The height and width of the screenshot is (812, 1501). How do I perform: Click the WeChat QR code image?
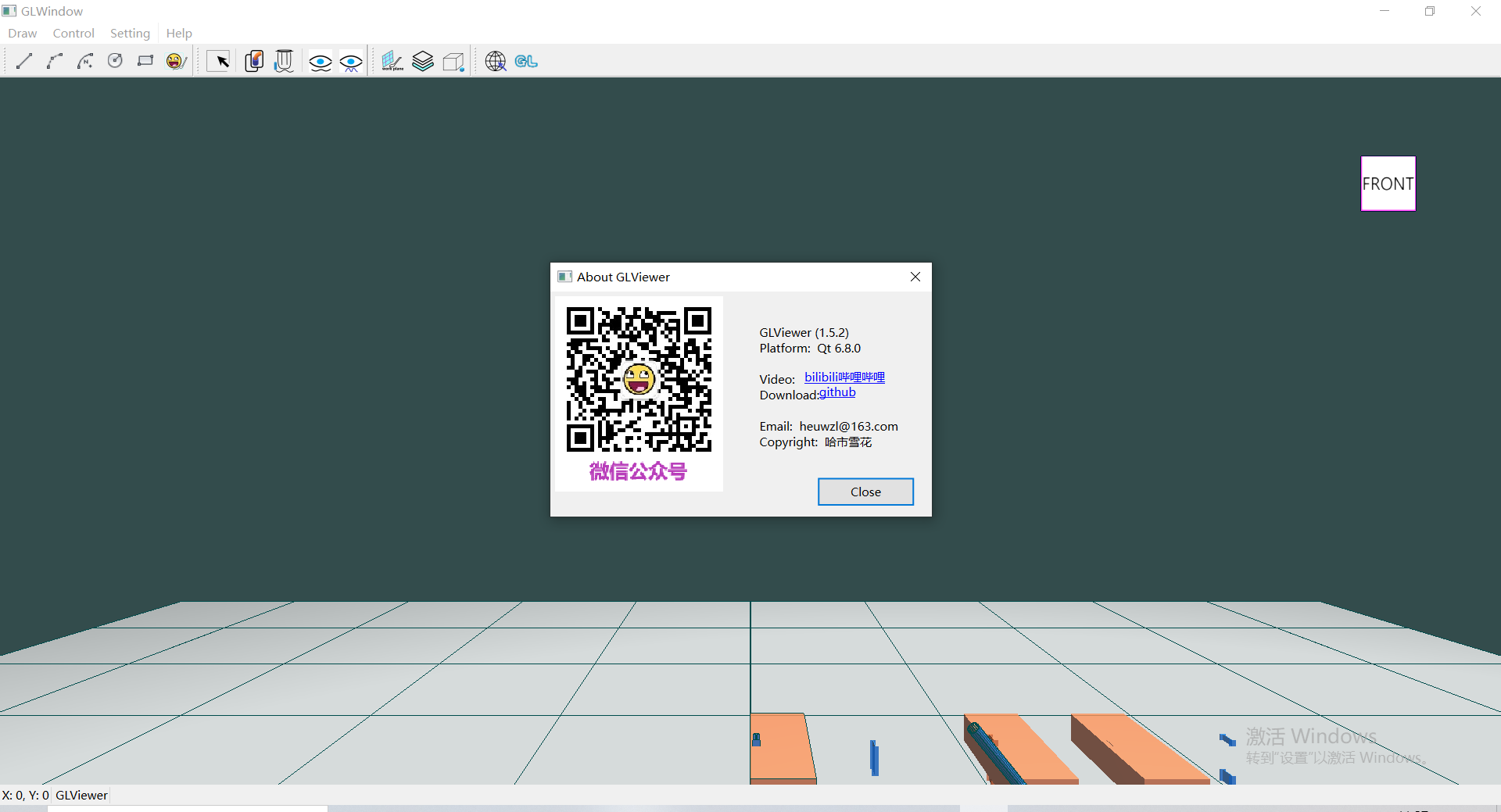click(x=639, y=380)
